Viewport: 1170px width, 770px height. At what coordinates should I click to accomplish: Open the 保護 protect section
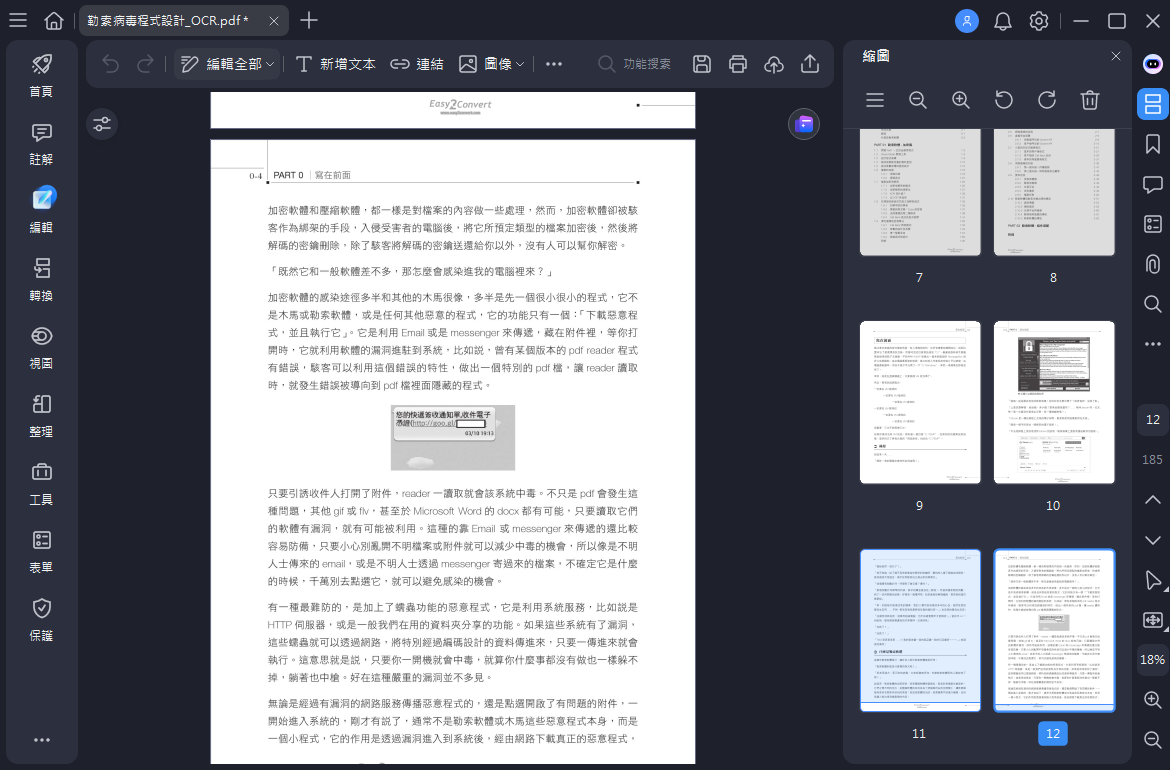[41, 621]
